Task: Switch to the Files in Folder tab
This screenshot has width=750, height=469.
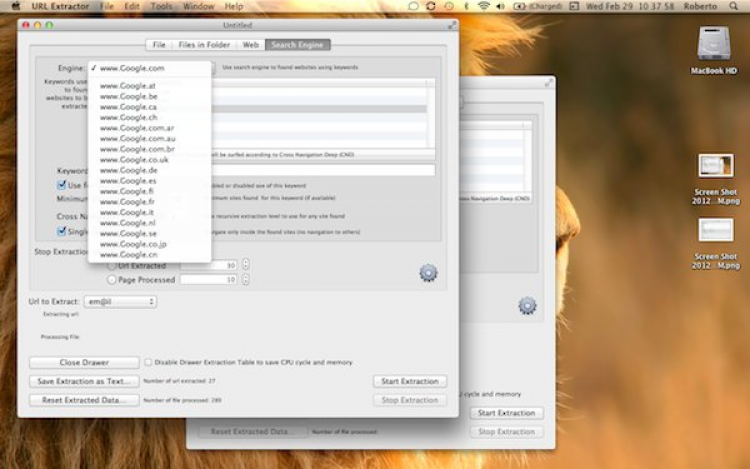Action: coord(204,44)
